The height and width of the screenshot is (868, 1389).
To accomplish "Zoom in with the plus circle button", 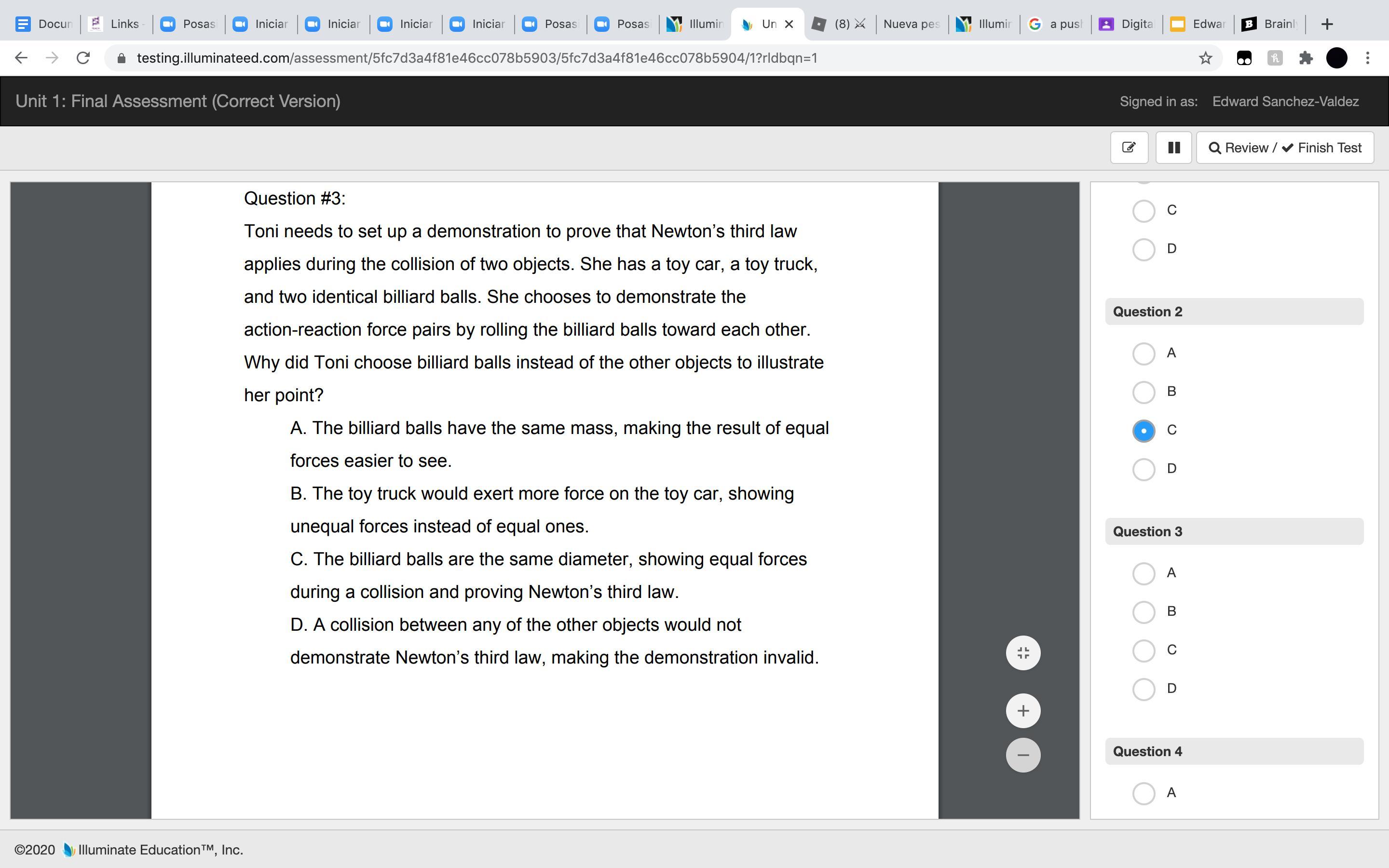I will [1023, 711].
